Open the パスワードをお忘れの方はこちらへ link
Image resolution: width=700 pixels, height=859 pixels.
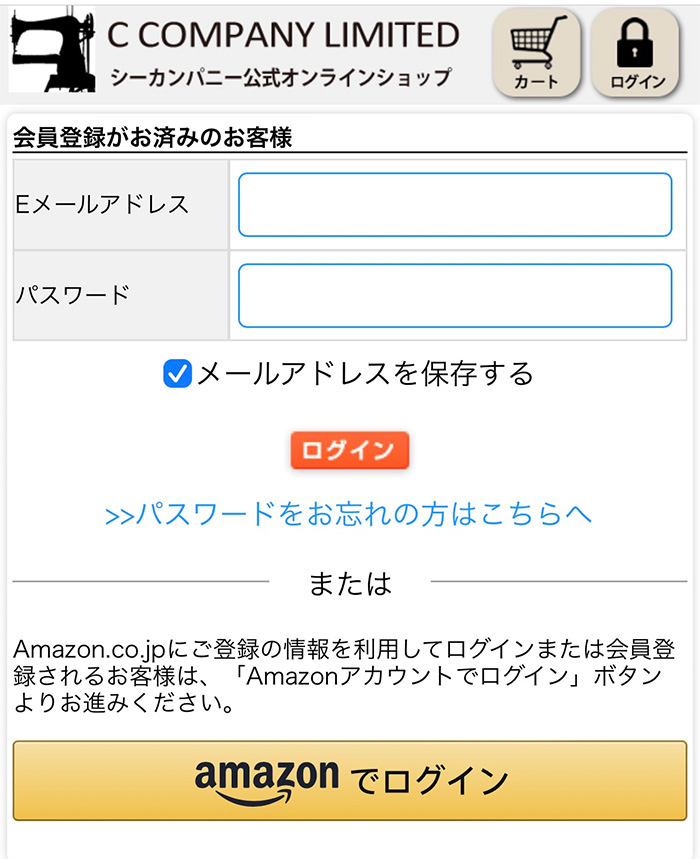click(348, 514)
